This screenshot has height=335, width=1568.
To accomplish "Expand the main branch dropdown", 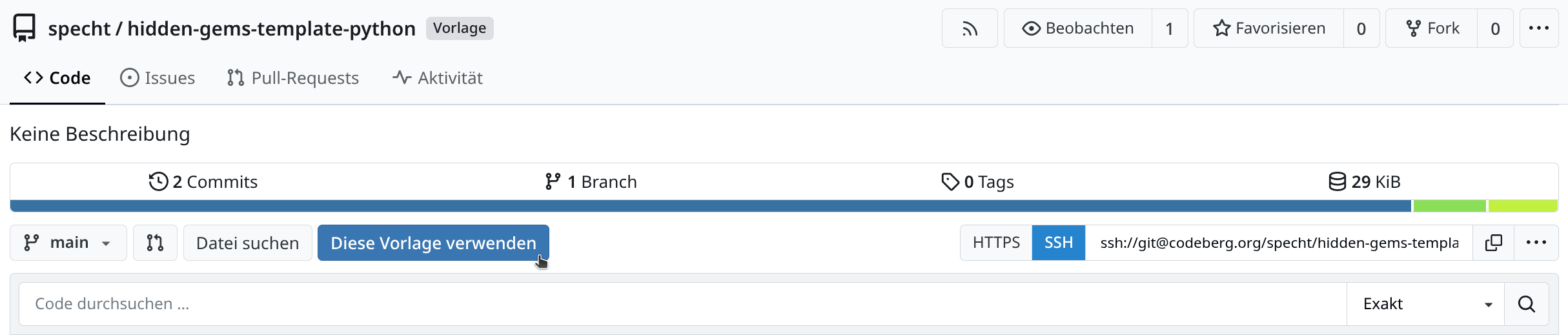I will [x=68, y=243].
